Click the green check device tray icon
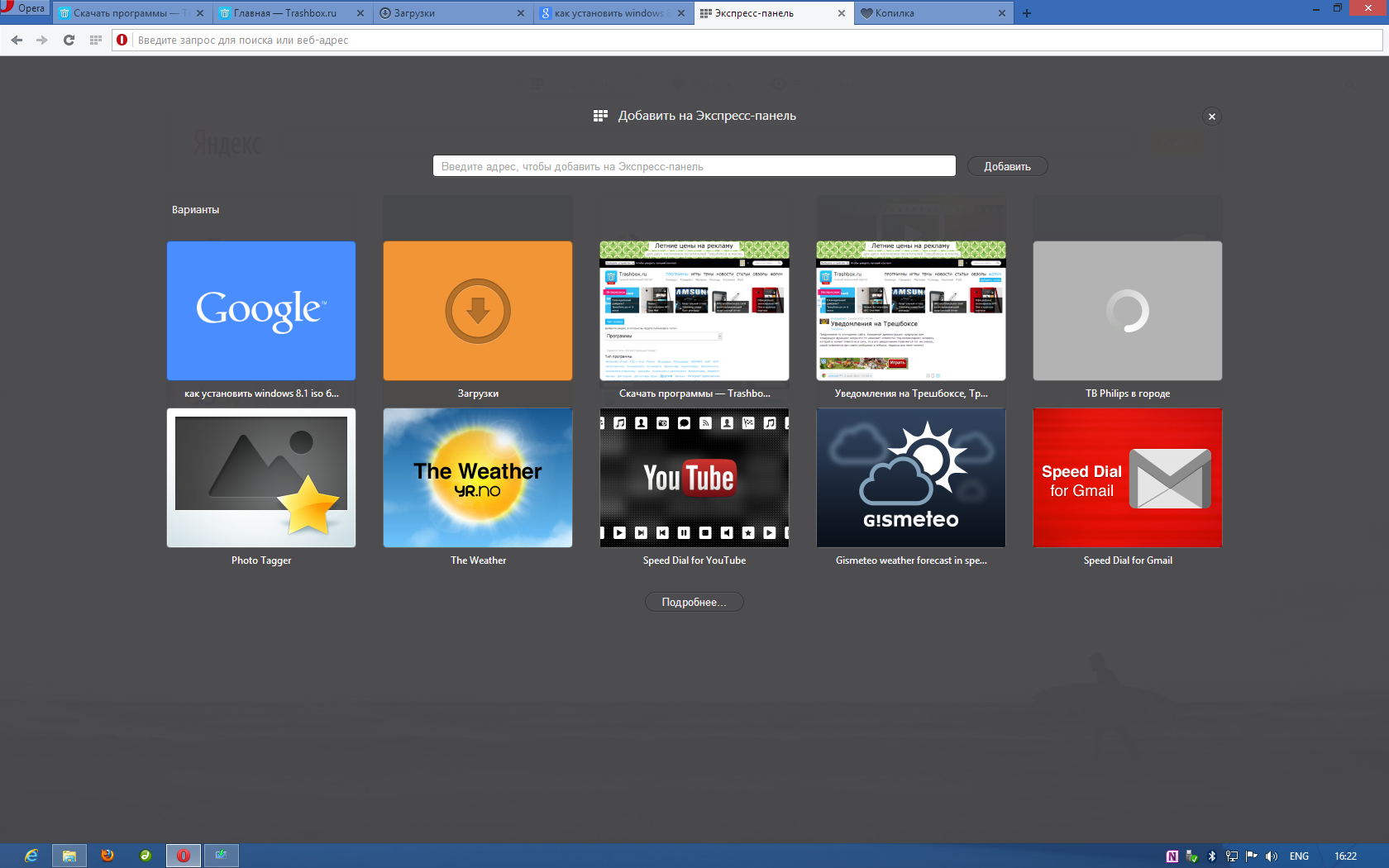This screenshot has width=1389, height=868. pos(1191,856)
